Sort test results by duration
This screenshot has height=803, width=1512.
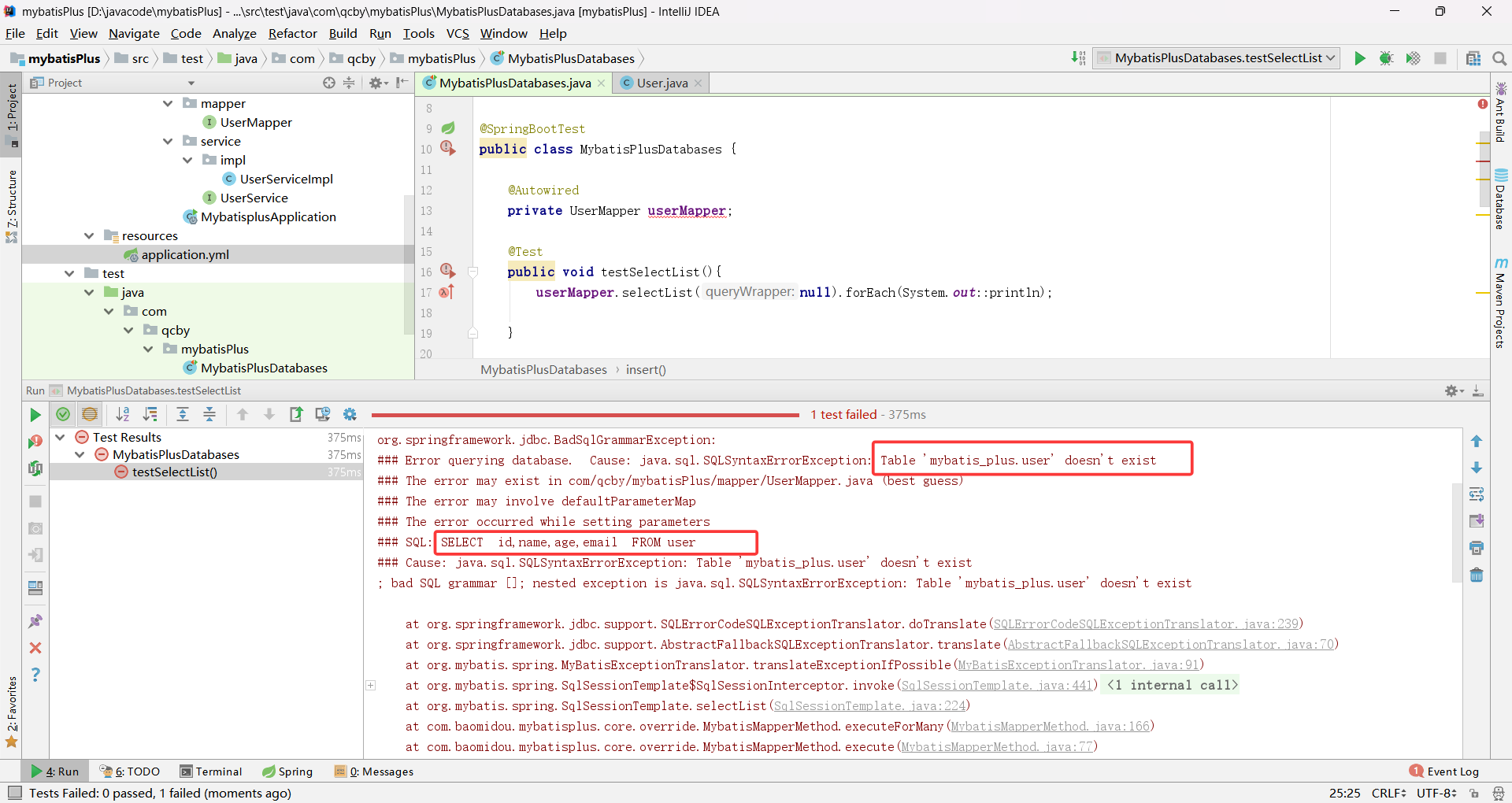150,414
